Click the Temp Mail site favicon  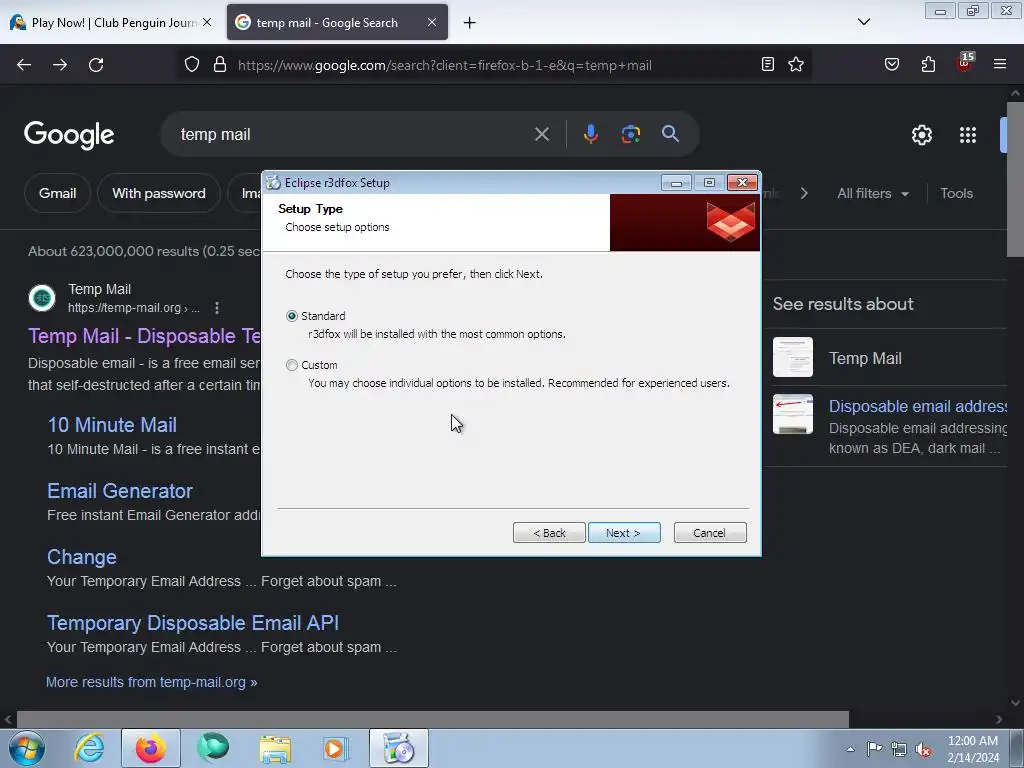click(42, 298)
